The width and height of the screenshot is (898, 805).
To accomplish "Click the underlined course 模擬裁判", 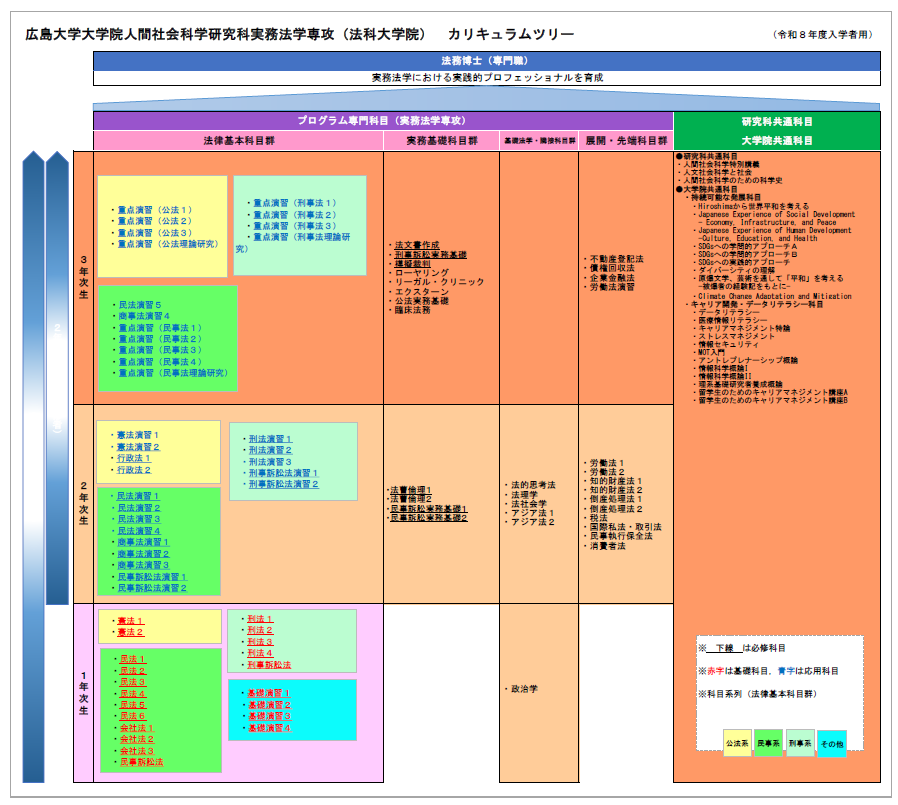I will (x=412, y=263).
